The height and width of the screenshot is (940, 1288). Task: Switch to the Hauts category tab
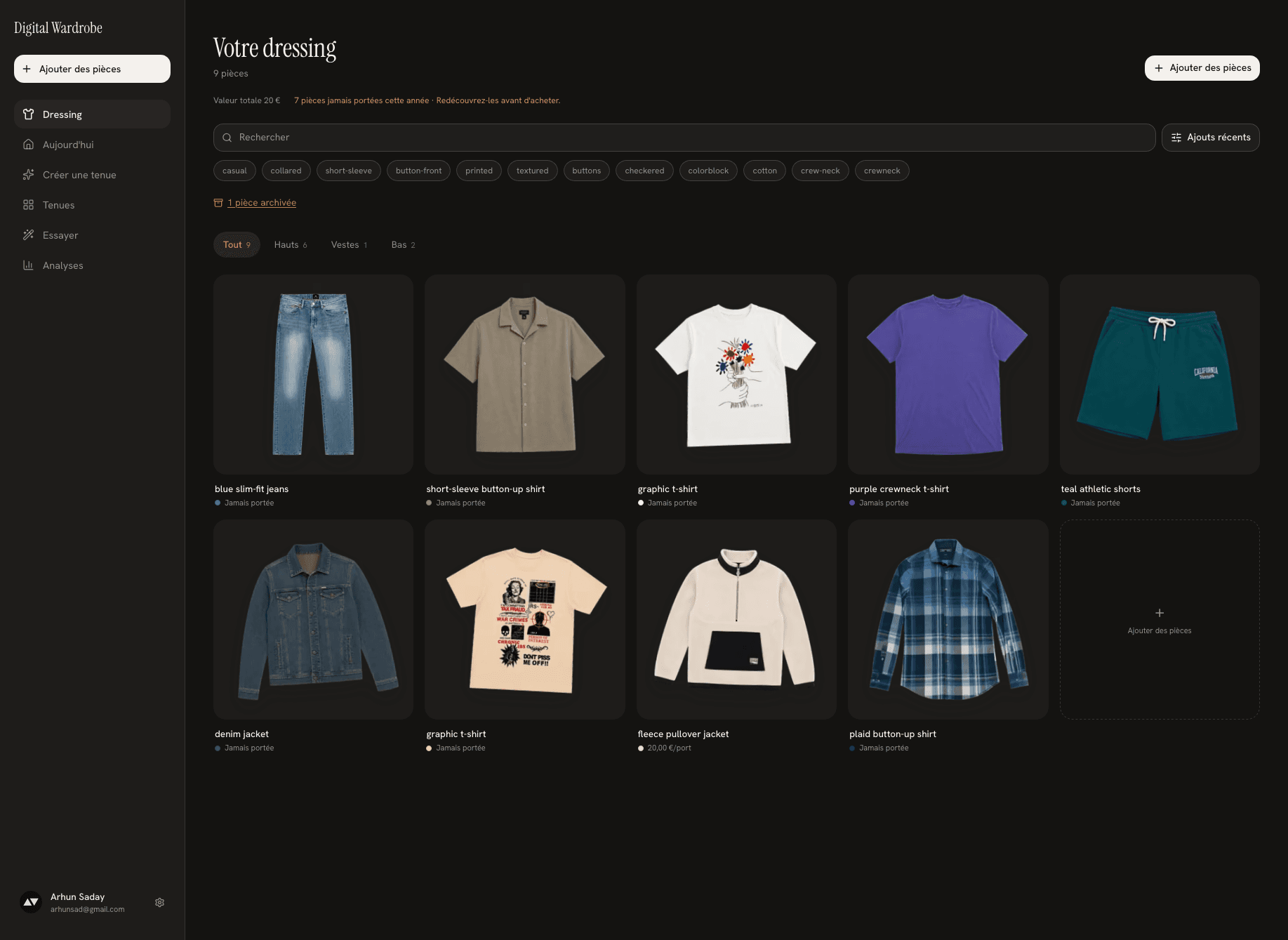[x=291, y=245]
